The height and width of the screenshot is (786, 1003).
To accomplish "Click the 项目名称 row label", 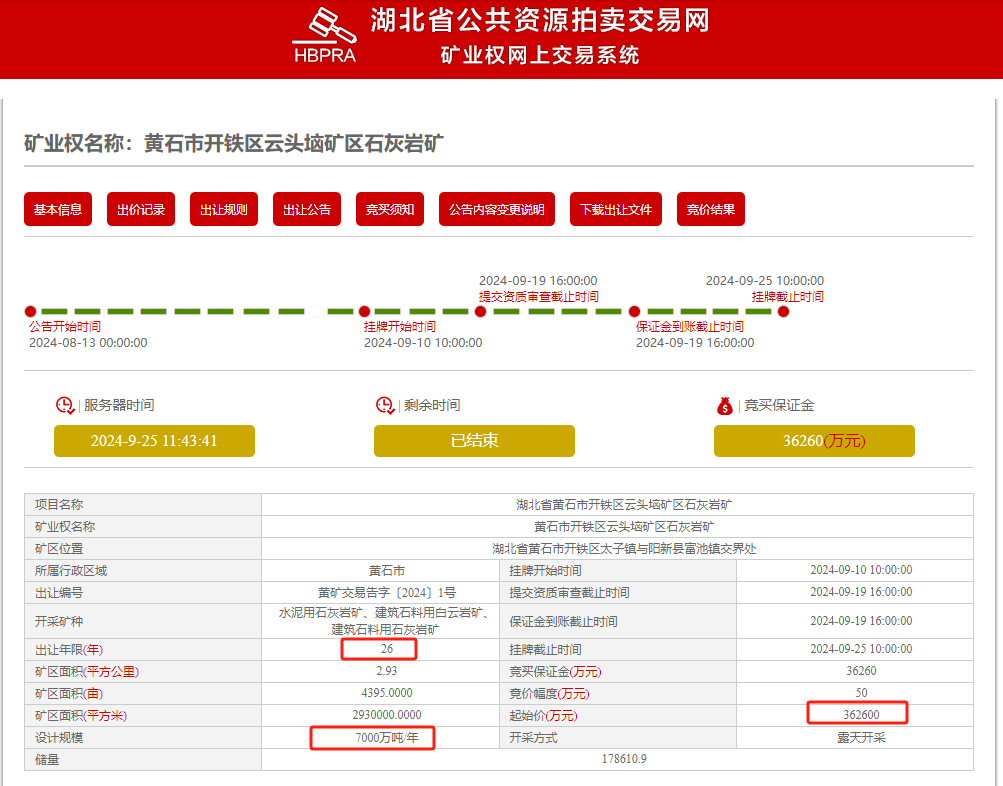I will click(59, 505).
